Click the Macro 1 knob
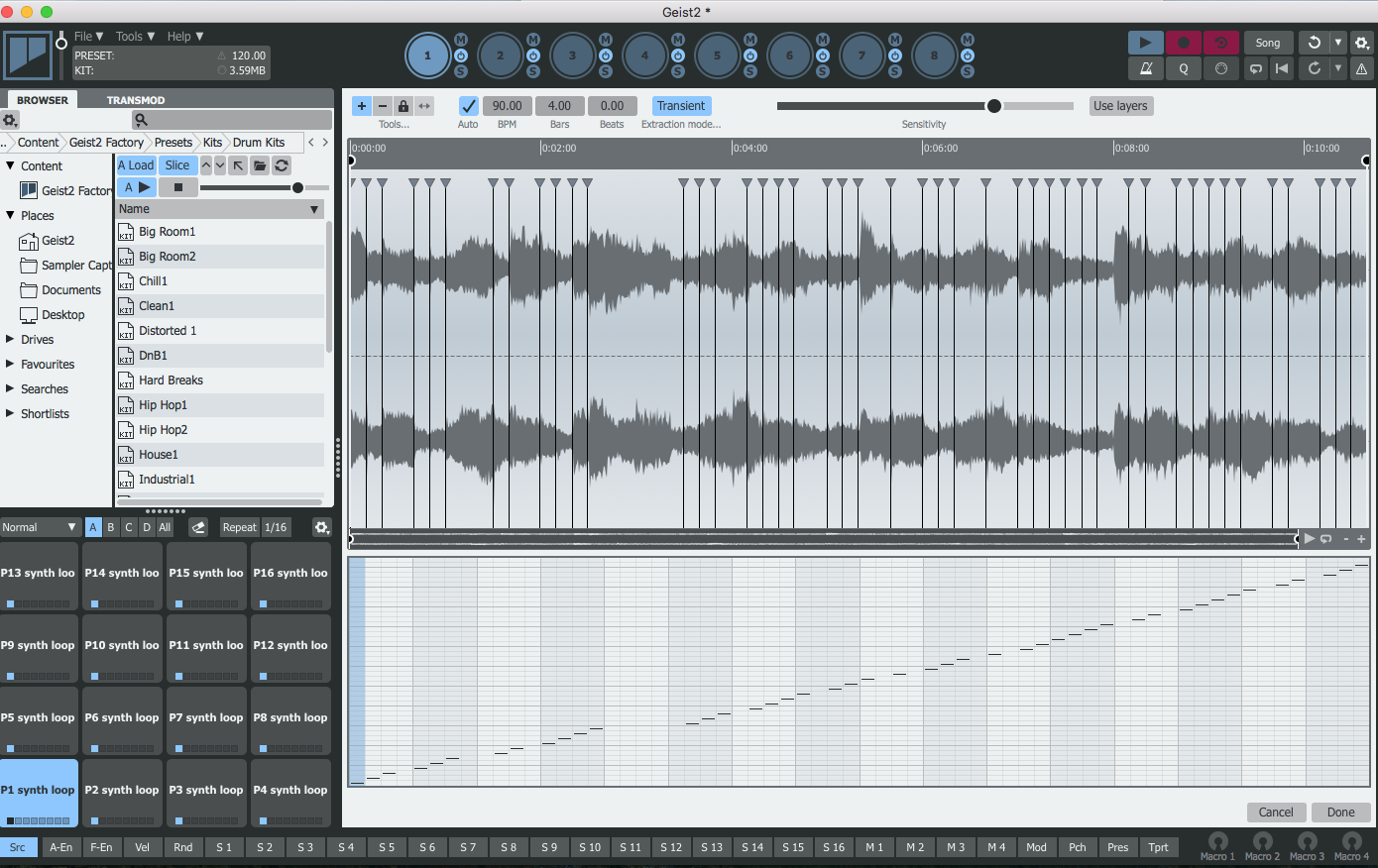This screenshot has height=868, width=1378. [x=1218, y=841]
